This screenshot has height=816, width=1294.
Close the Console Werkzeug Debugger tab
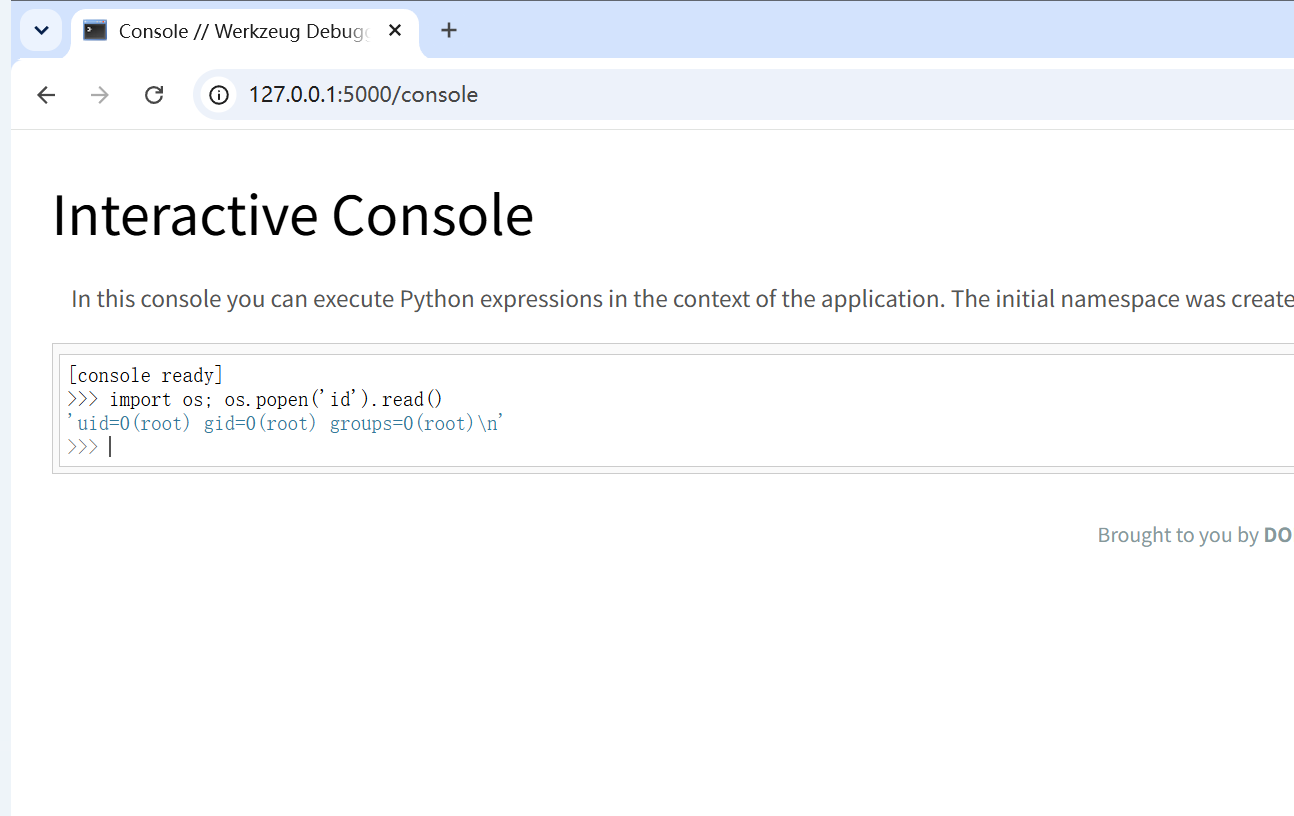(395, 31)
